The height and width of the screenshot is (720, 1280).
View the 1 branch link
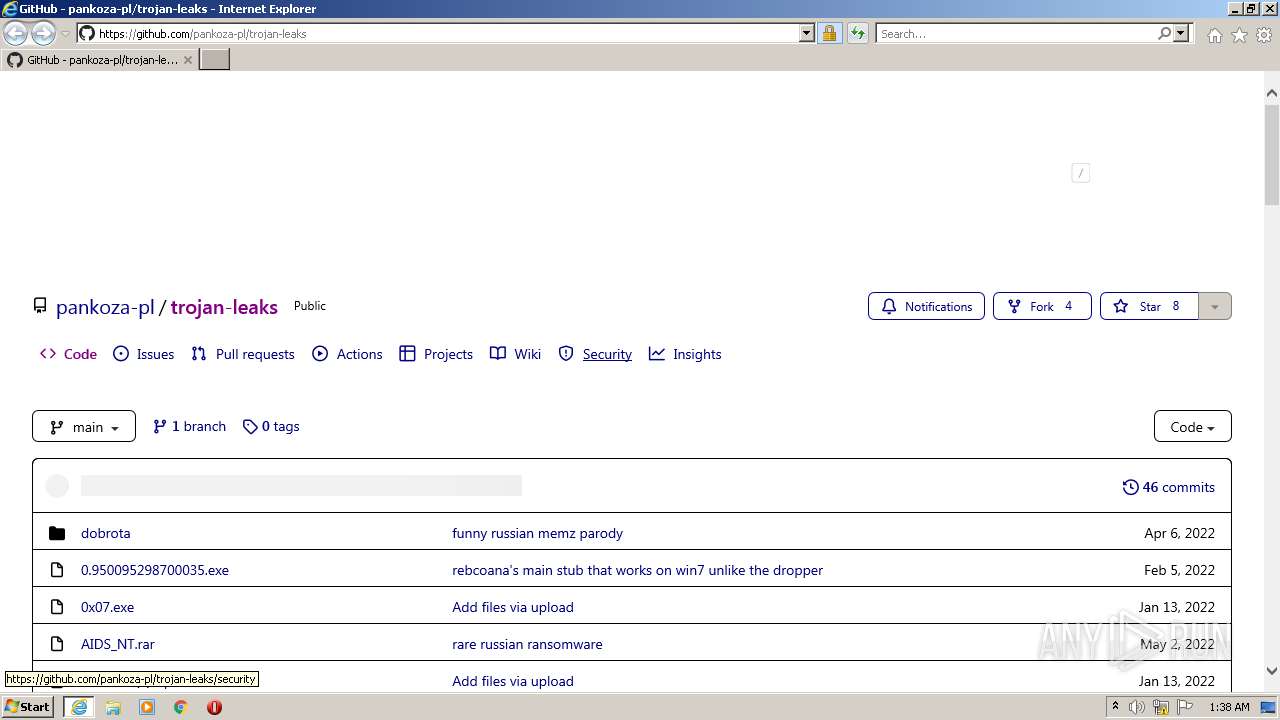click(189, 426)
